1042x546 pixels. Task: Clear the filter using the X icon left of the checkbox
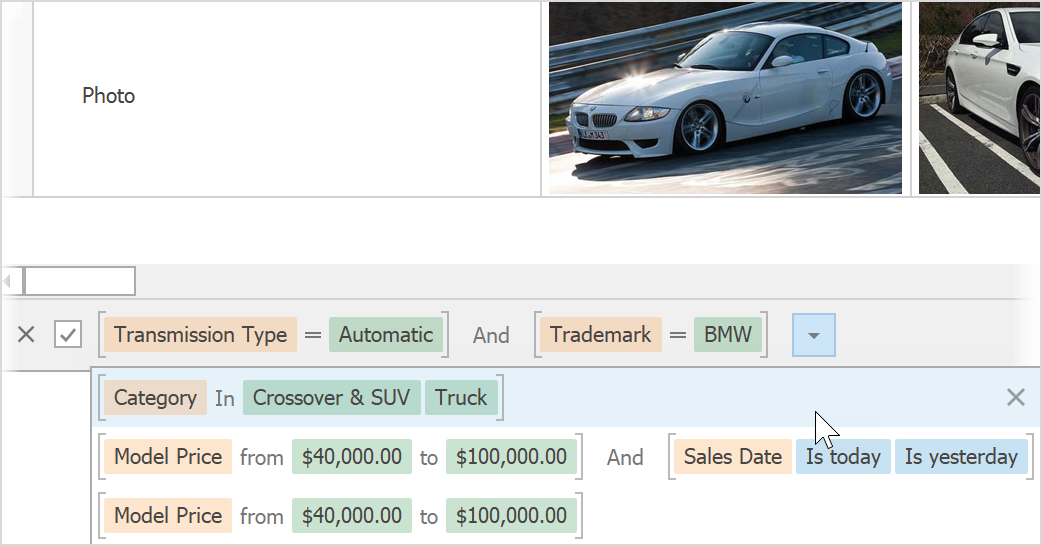click(x=26, y=335)
